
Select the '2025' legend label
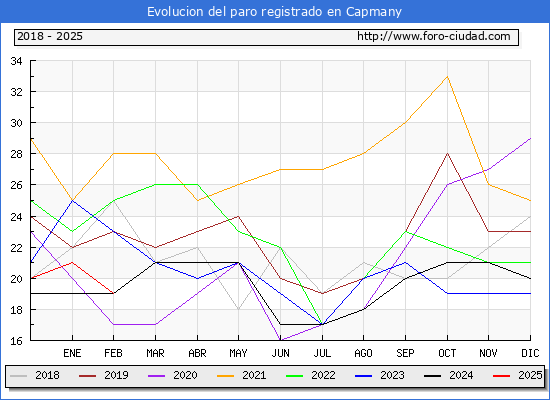pos(530,375)
